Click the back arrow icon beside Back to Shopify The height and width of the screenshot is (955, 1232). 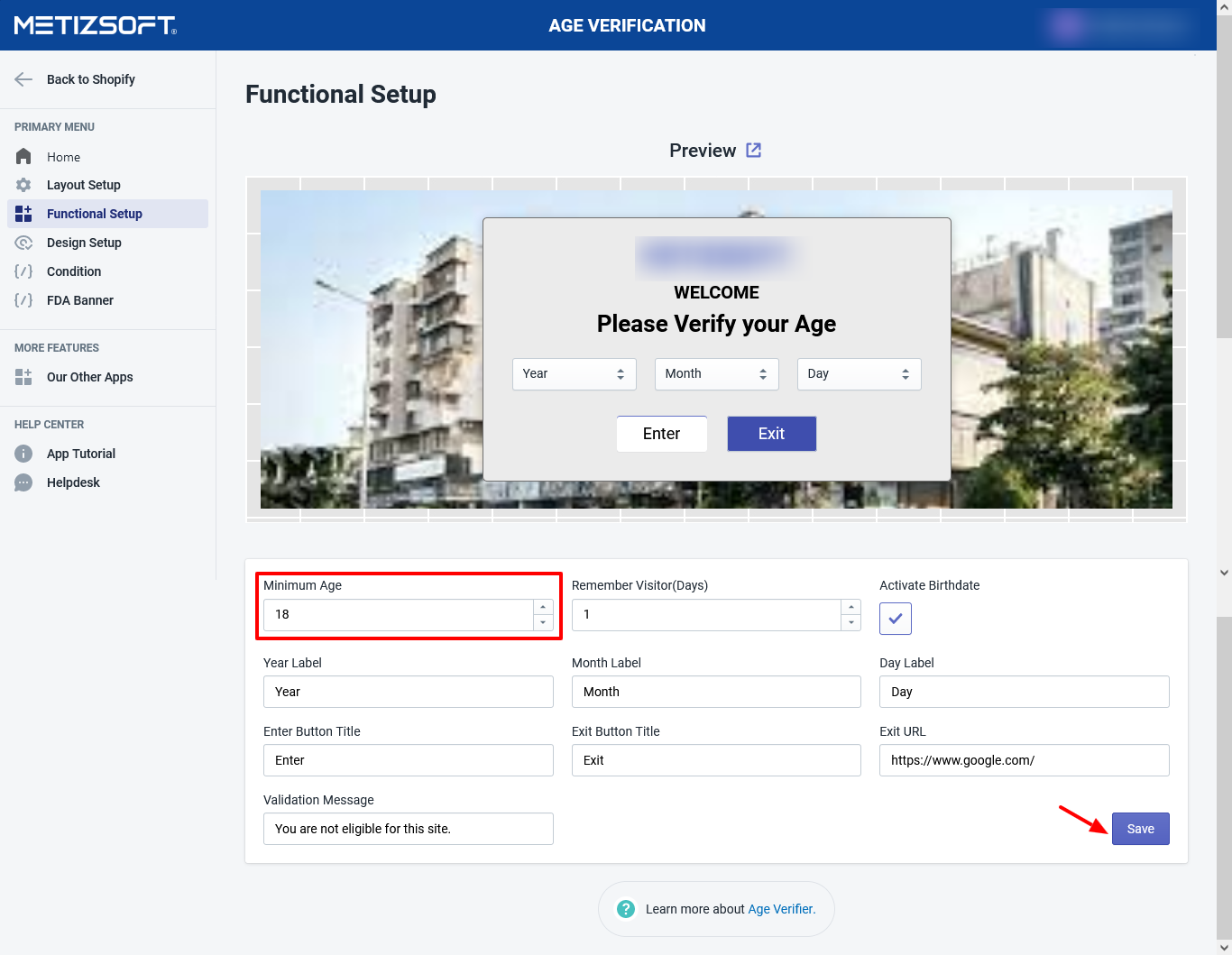(x=23, y=79)
